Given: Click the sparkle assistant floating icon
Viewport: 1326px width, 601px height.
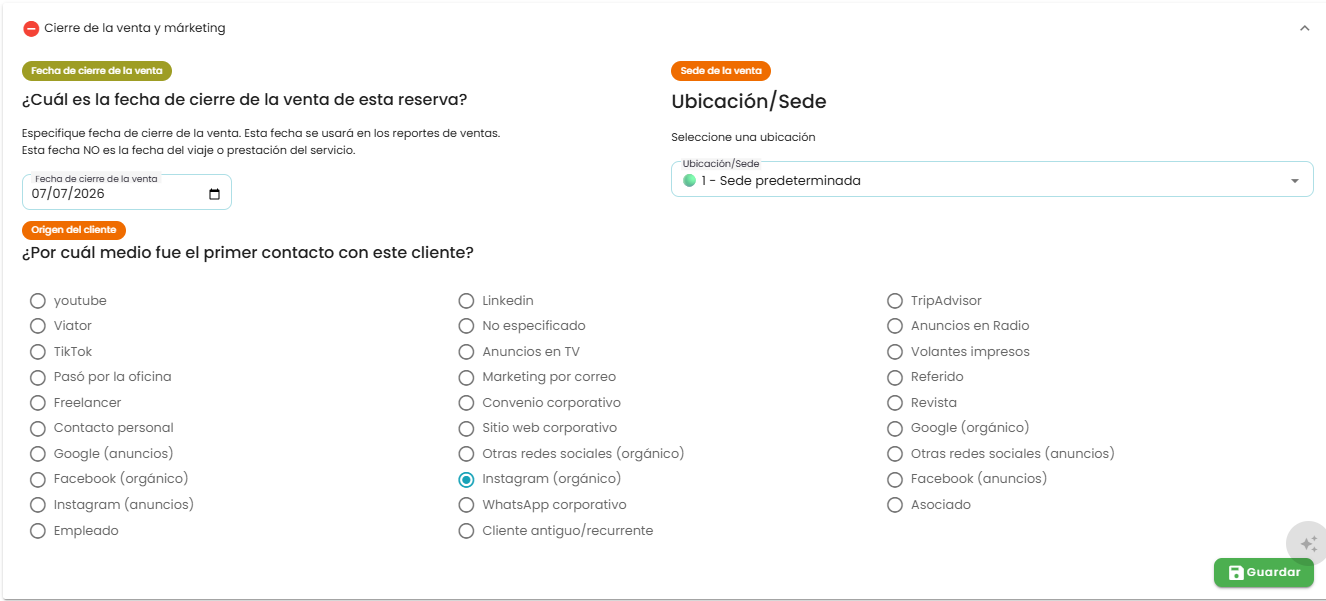Looking at the screenshot, I should point(1308,544).
